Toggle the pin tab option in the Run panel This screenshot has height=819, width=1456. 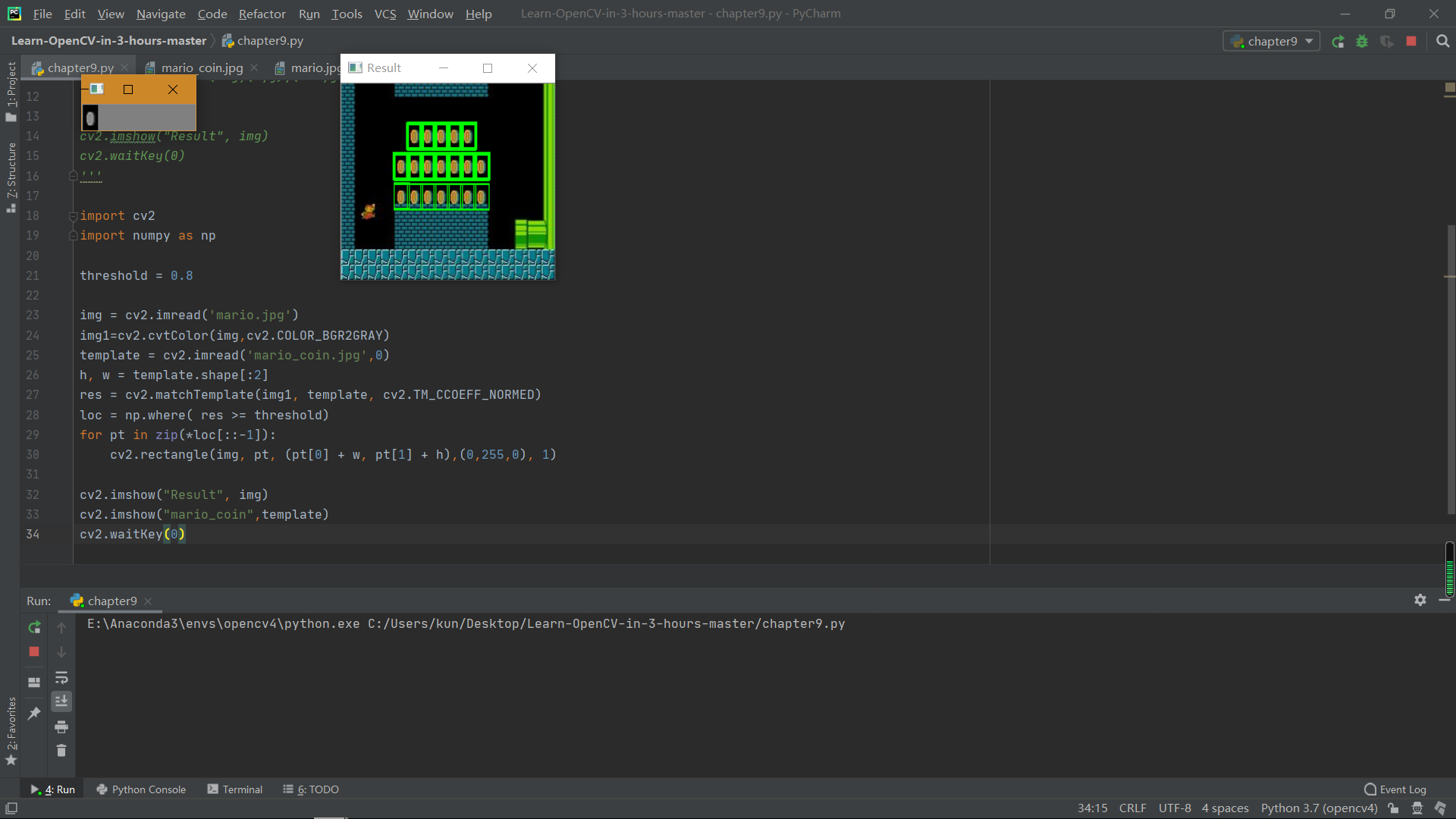click(34, 713)
